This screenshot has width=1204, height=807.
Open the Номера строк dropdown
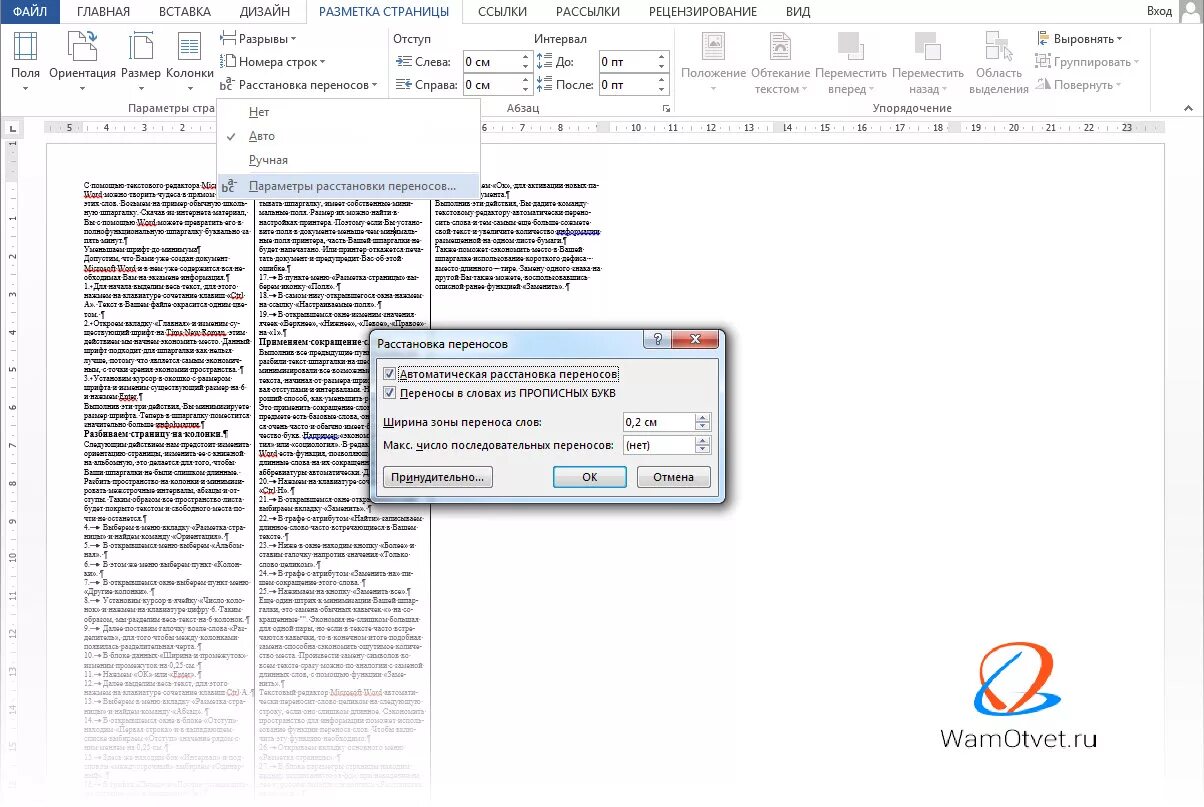(x=274, y=62)
